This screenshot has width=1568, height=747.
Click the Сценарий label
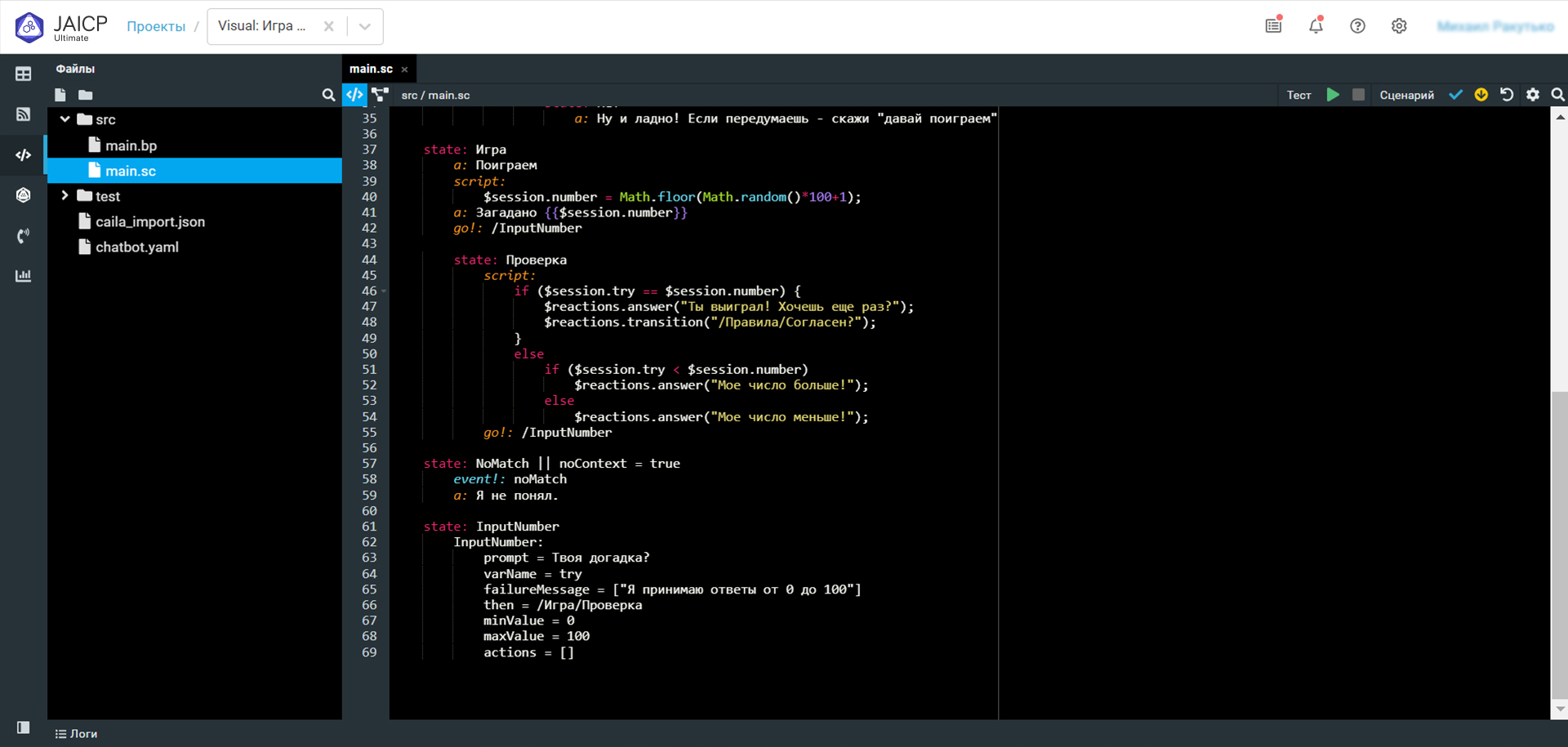pos(1406,96)
